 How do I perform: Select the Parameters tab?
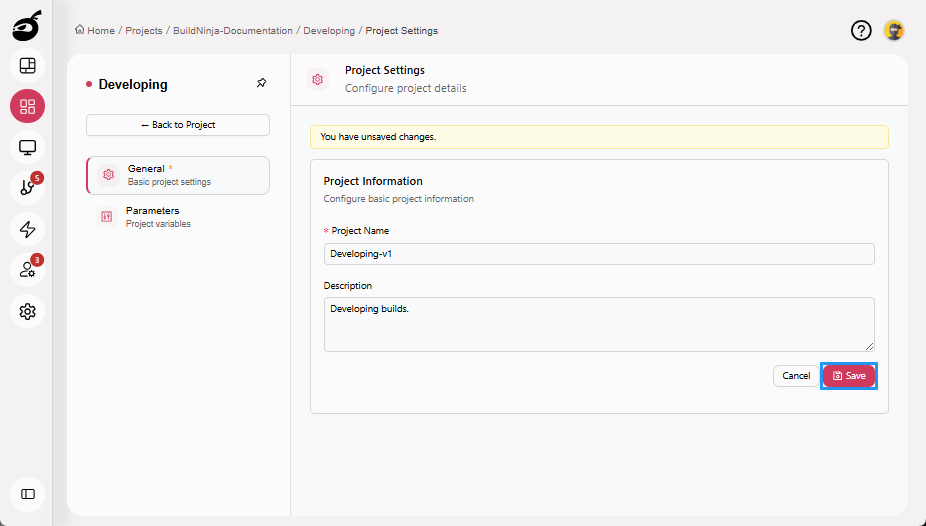click(x=178, y=217)
